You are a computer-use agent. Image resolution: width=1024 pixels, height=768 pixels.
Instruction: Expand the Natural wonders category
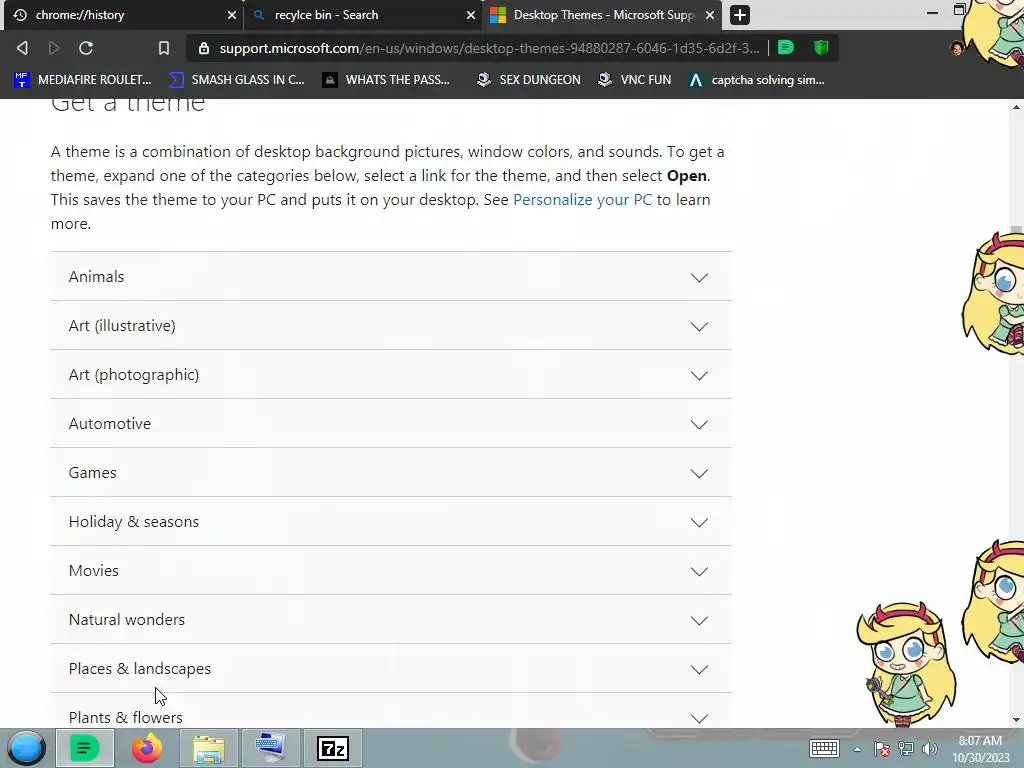(391, 620)
